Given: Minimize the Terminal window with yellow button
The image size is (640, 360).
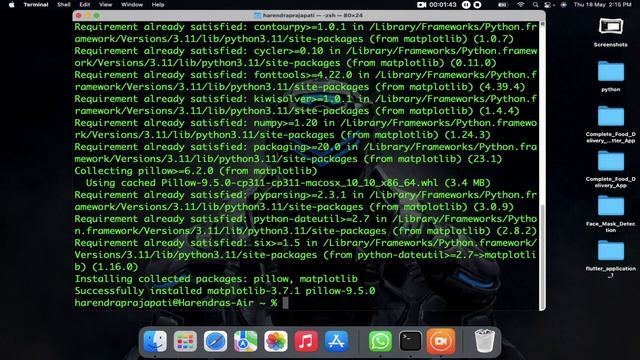Looking at the screenshot, I should pos(87,16).
